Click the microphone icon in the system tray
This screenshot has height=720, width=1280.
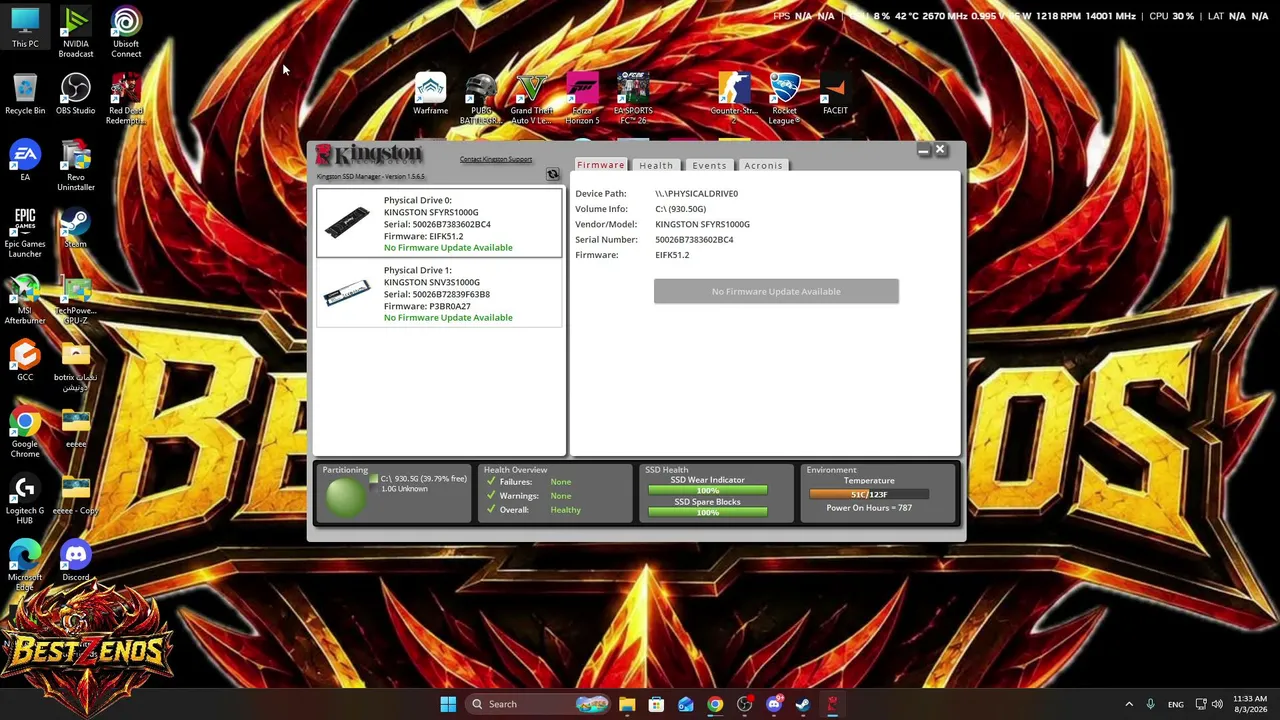1150,704
